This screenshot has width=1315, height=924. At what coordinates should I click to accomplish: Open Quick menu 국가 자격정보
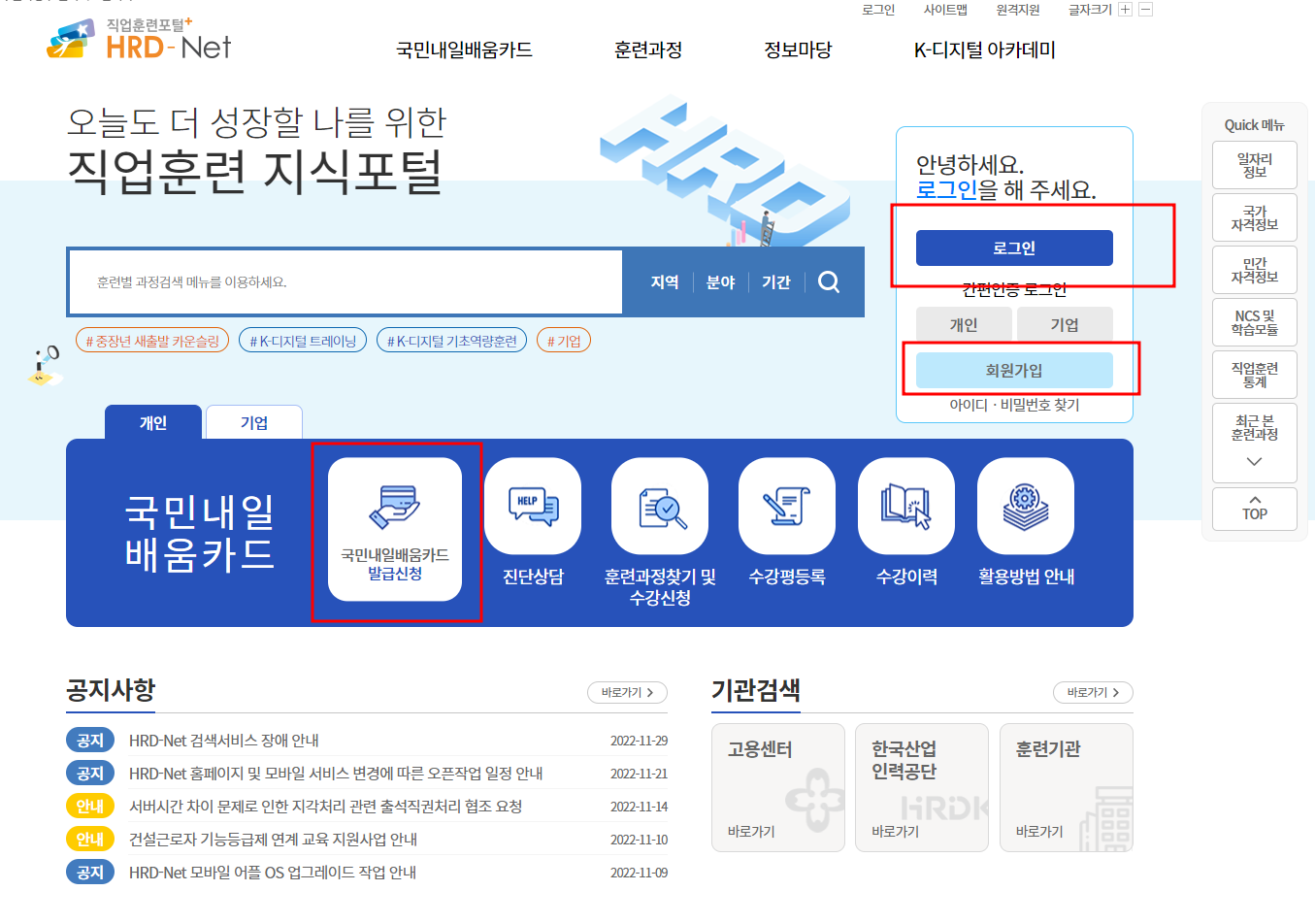(1255, 217)
